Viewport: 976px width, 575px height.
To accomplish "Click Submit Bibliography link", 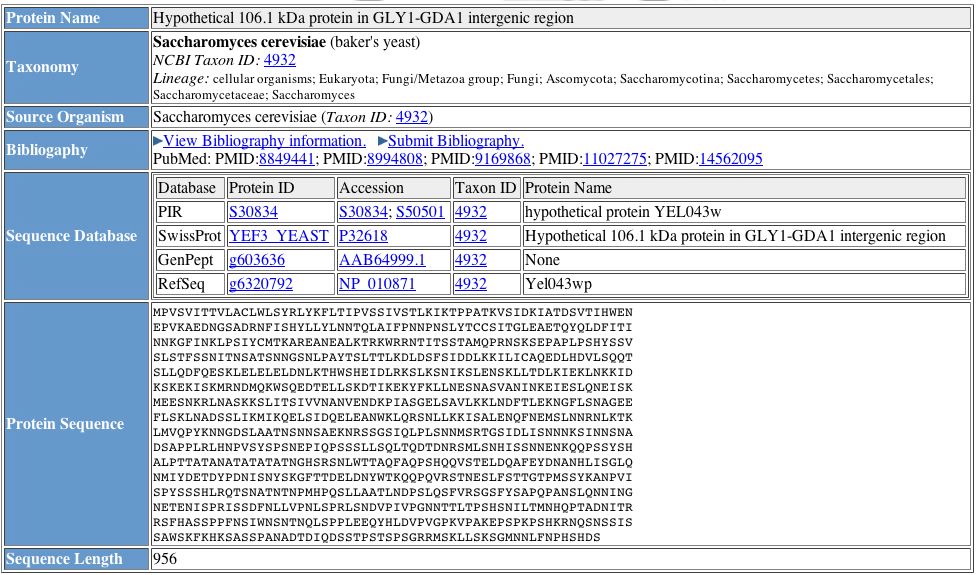I will (x=456, y=141).
